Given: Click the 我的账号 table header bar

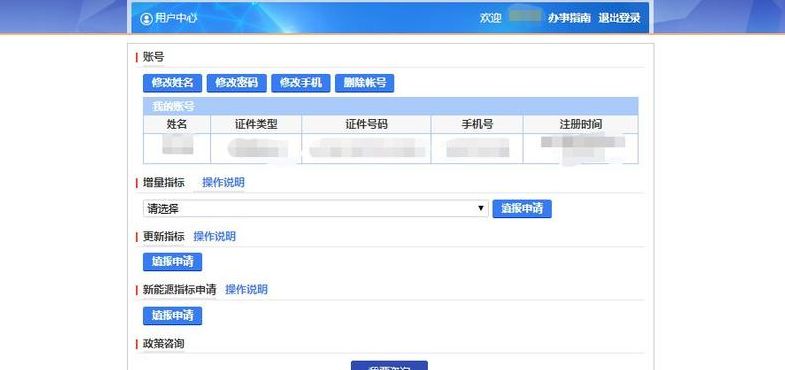Looking at the screenshot, I should 390,106.
